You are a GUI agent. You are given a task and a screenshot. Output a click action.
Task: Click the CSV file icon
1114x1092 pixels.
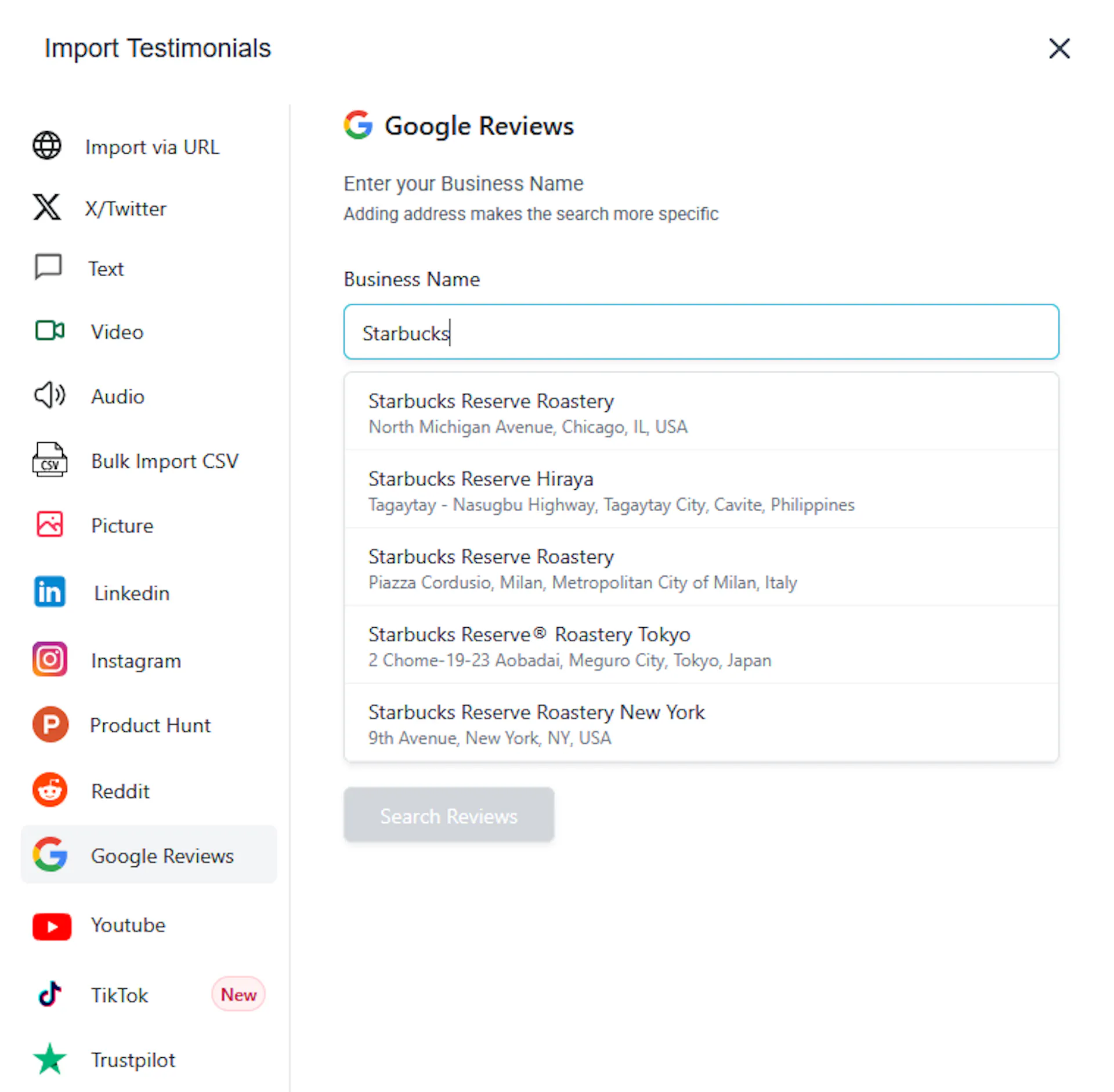pyautogui.click(x=50, y=460)
